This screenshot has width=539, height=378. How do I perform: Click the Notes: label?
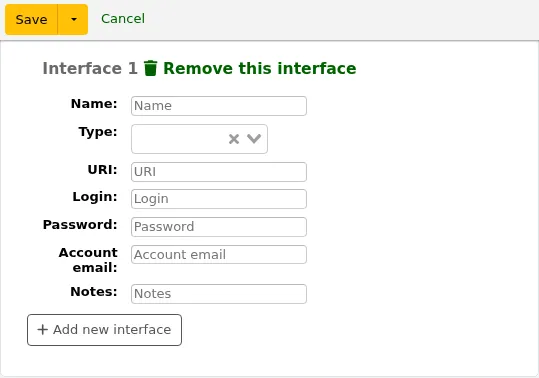pos(94,292)
